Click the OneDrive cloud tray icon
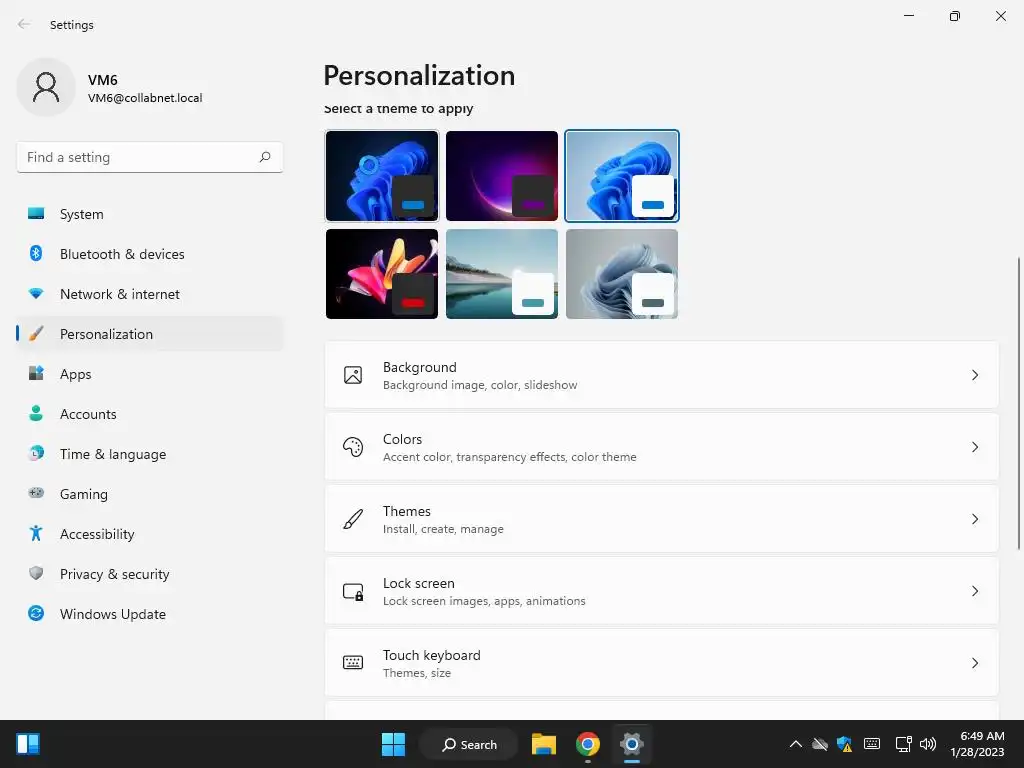Viewport: 1024px width, 768px height. pyautogui.click(x=820, y=744)
